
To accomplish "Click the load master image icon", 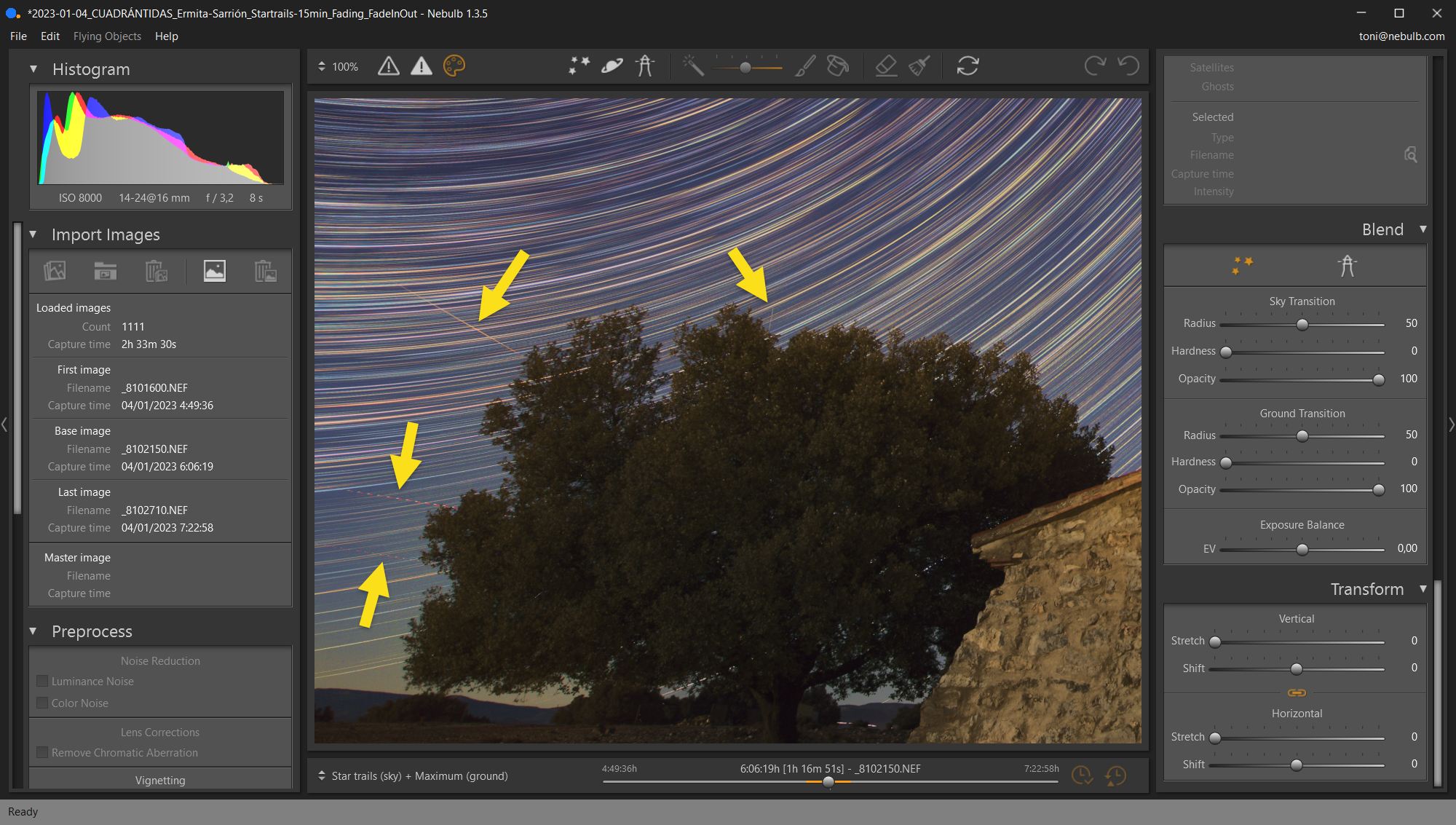I will point(214,271).
